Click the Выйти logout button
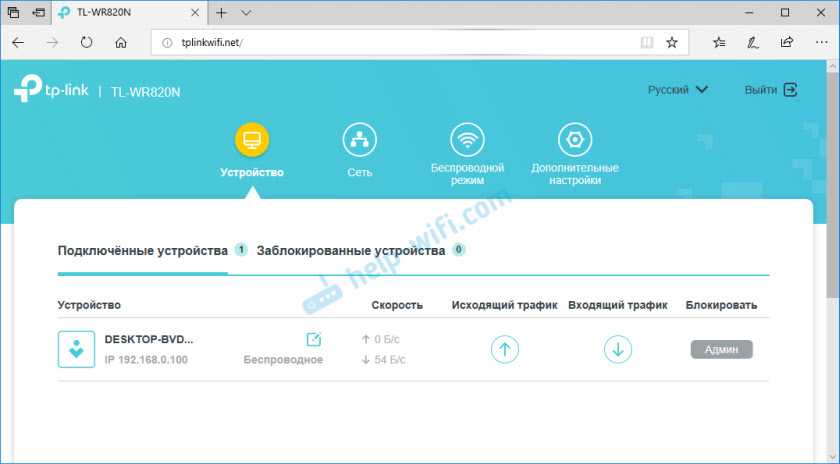The image size is (840, 464). click(770, 90)
